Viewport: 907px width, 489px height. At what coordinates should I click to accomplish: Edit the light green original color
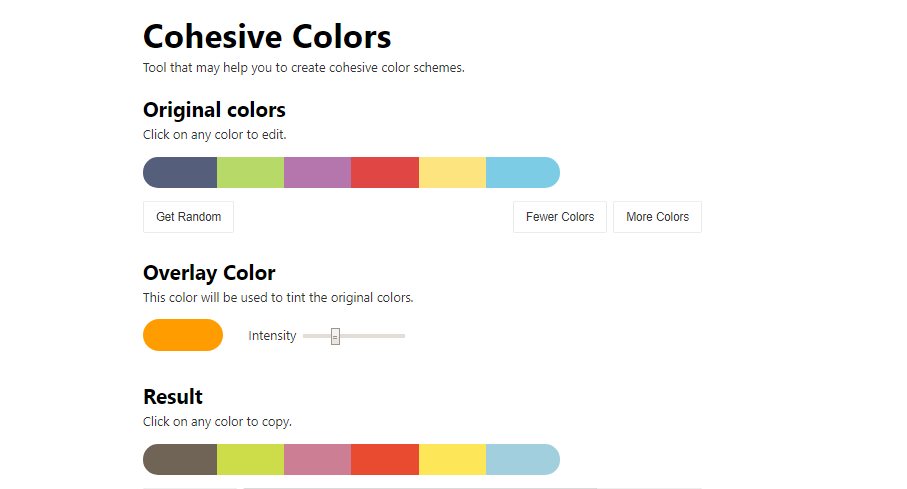250,172
